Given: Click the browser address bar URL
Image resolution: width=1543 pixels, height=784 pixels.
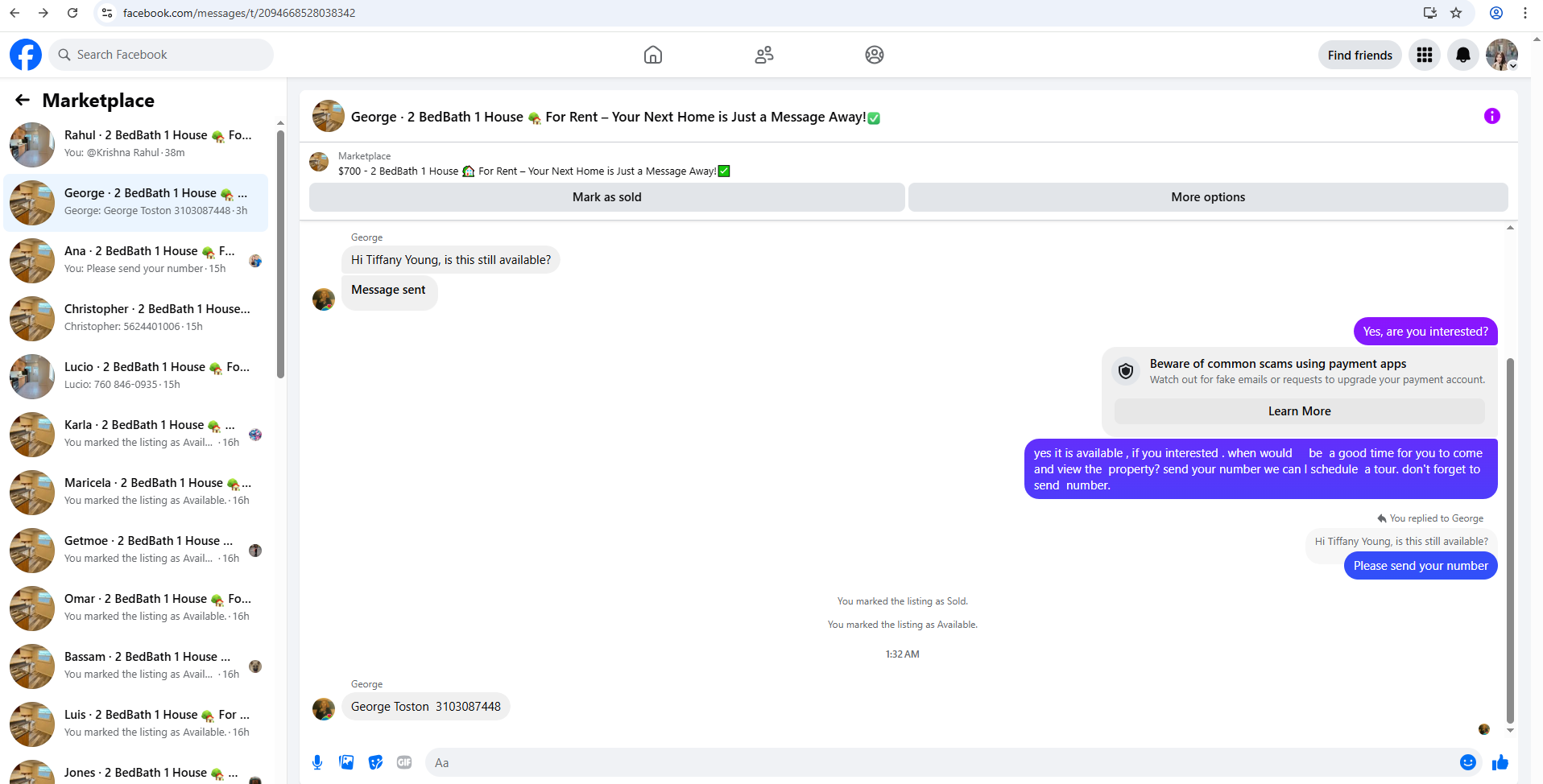Looking at the screenshot, I should tap(239, 13).
